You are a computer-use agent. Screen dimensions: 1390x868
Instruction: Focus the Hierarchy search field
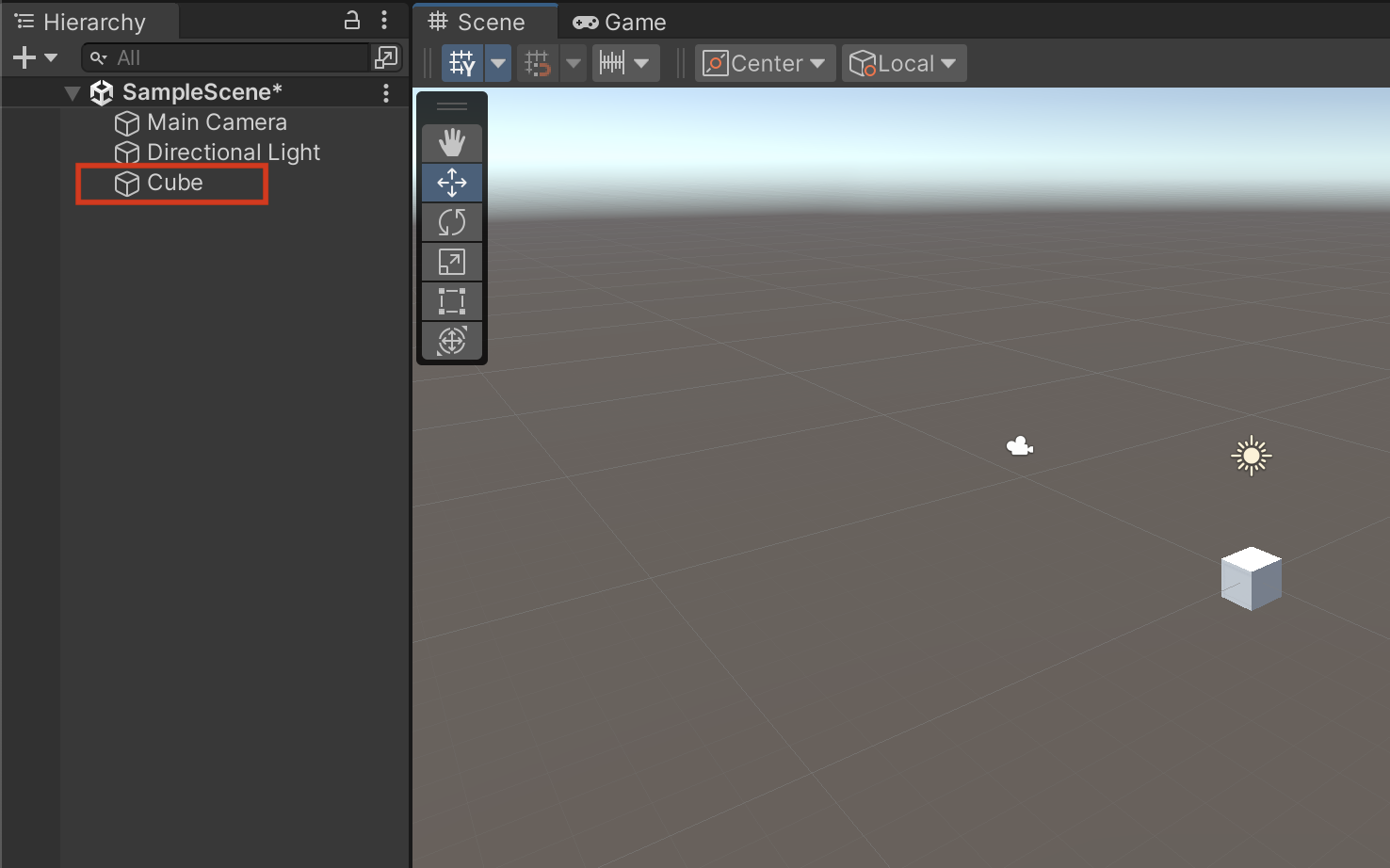tap(226, 57)
